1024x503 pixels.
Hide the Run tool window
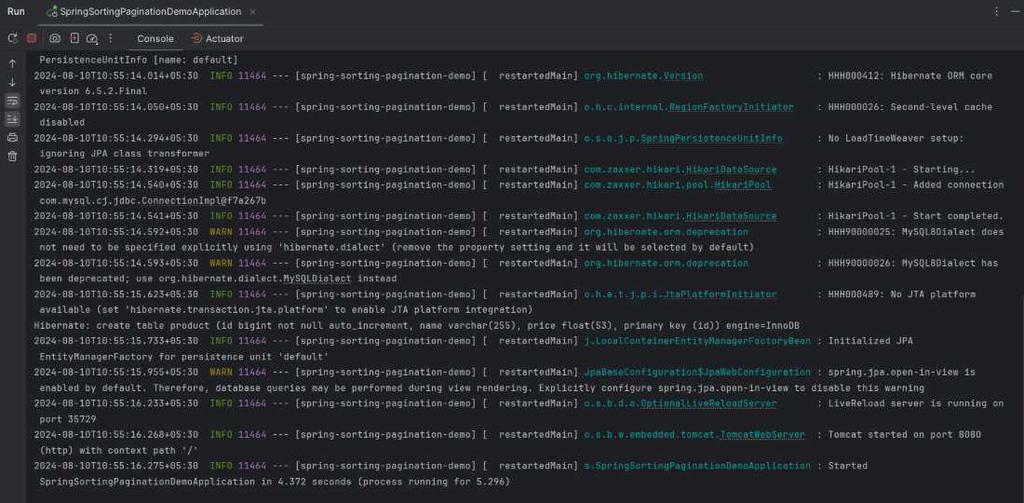pyautogui.click(x=1014, y=12)
